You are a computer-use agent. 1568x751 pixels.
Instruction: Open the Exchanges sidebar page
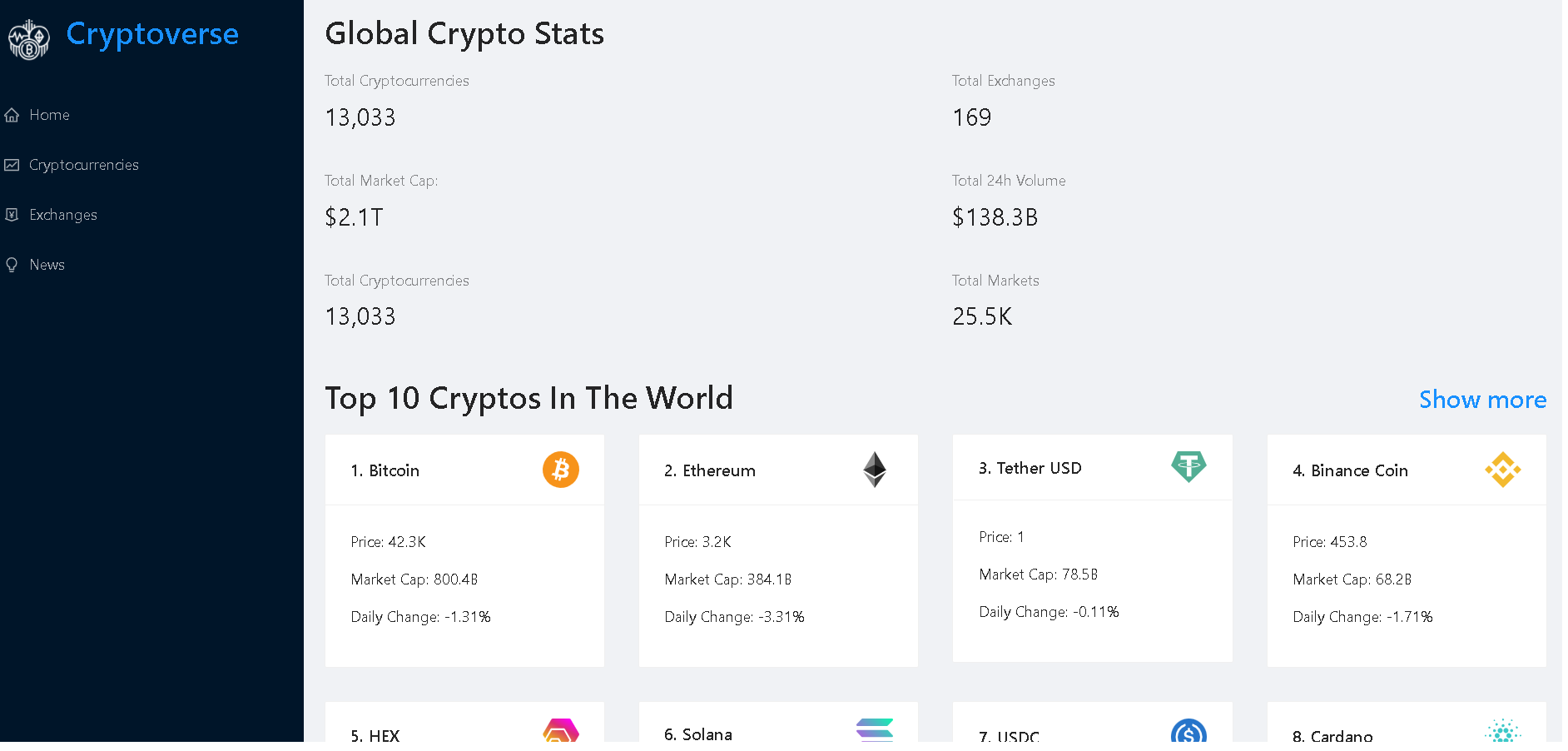(x=62, y=215)
